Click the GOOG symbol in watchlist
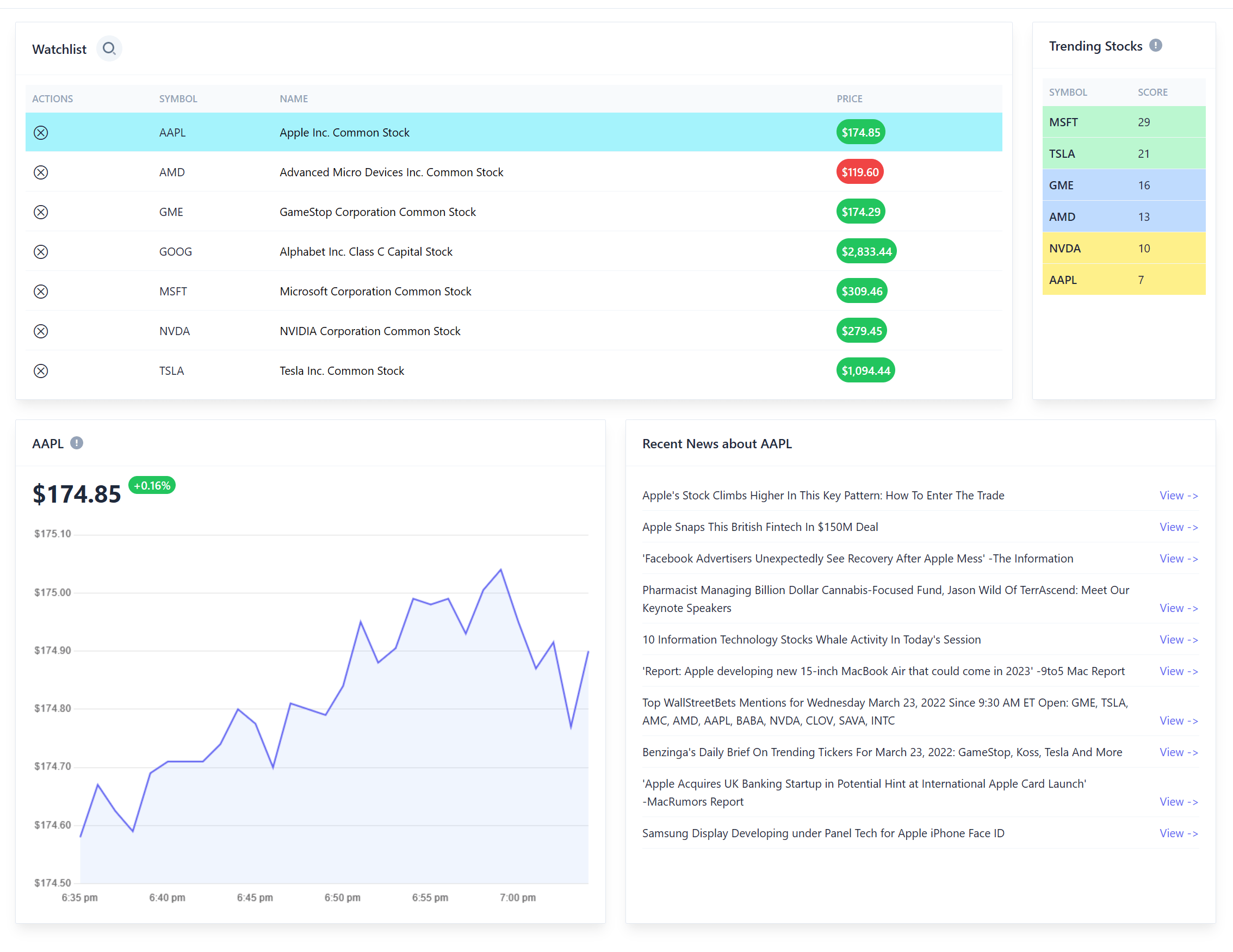 pos(176,252)
